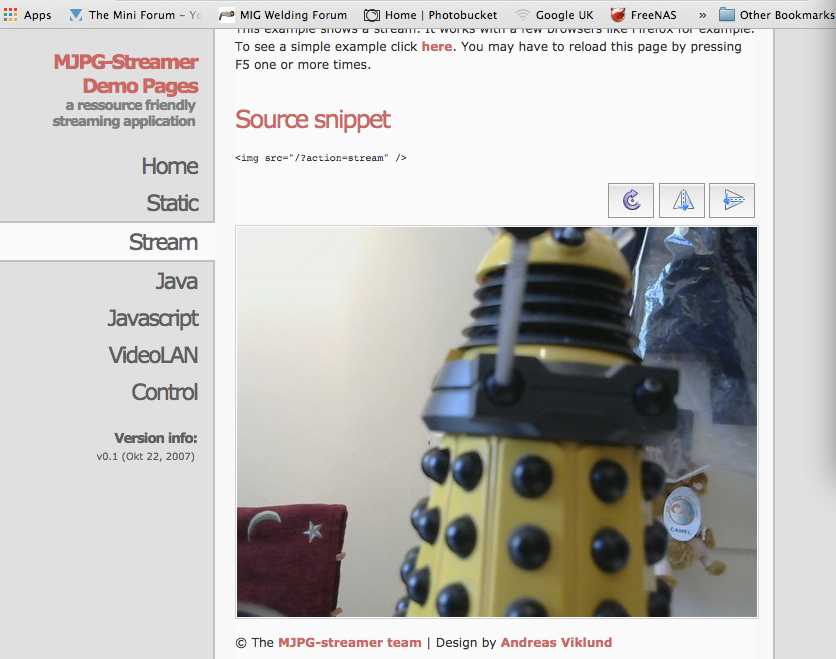Click the vertical flip button

tap(732, 200)
